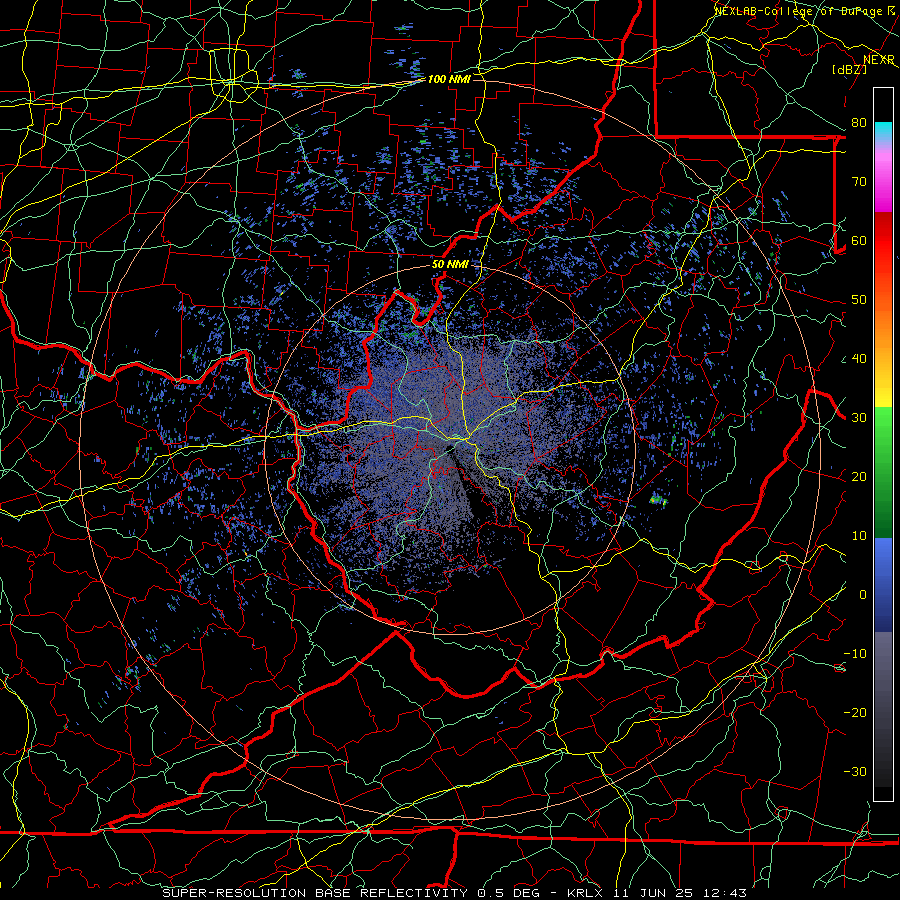Click the 40 value on the color scale

click(x=859, y=359)
